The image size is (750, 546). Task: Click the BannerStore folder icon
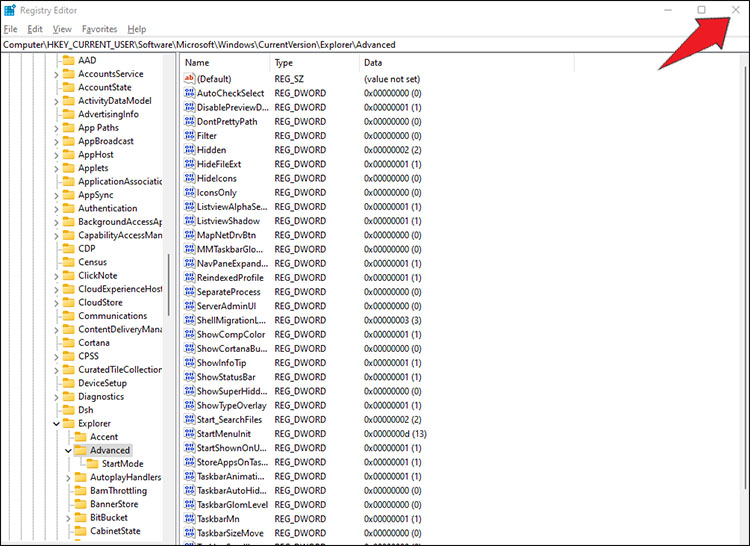[81, 504]
